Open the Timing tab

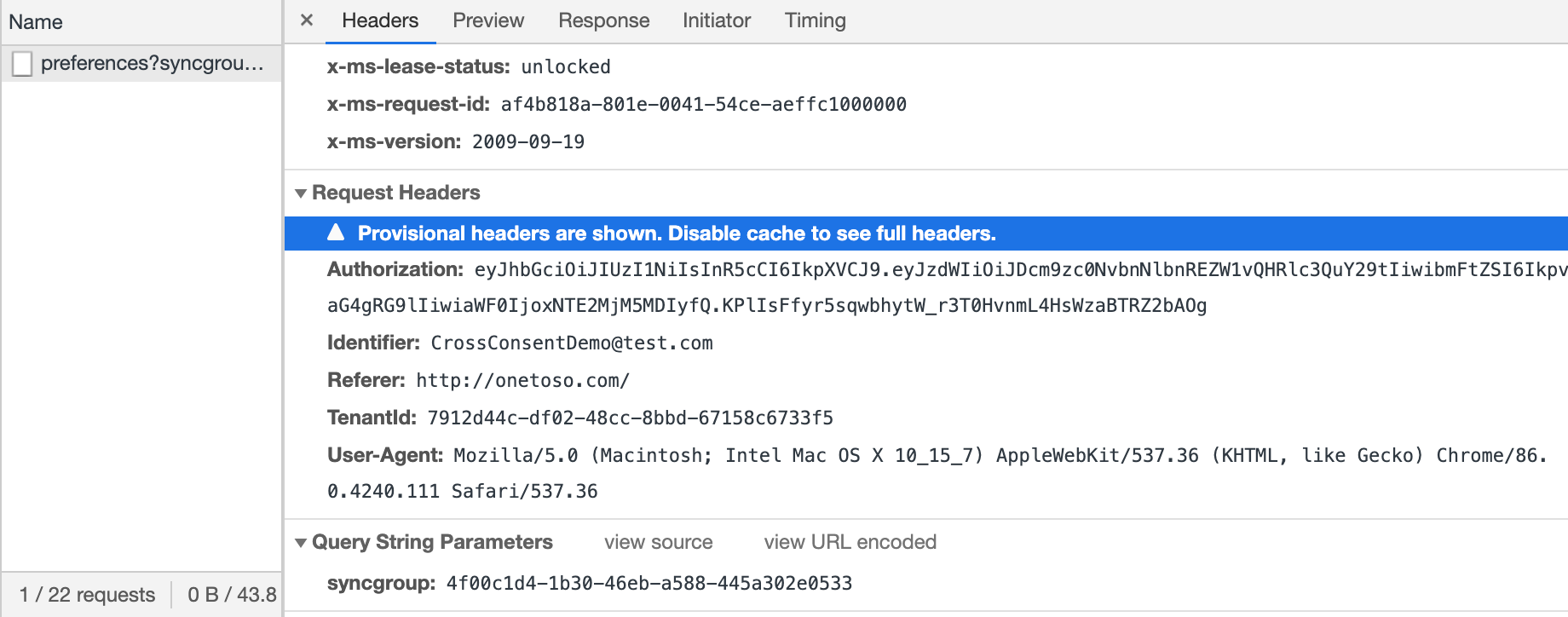coord(815,20)
